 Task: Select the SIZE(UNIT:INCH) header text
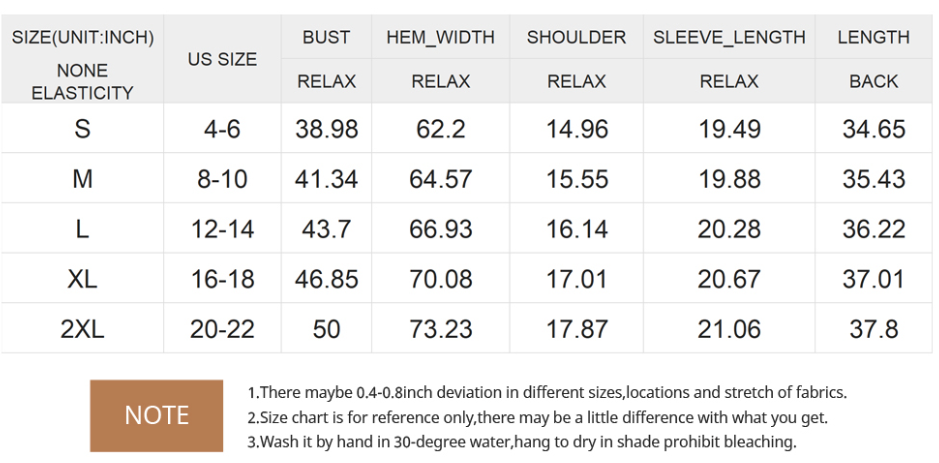click(x=82, y=38)
